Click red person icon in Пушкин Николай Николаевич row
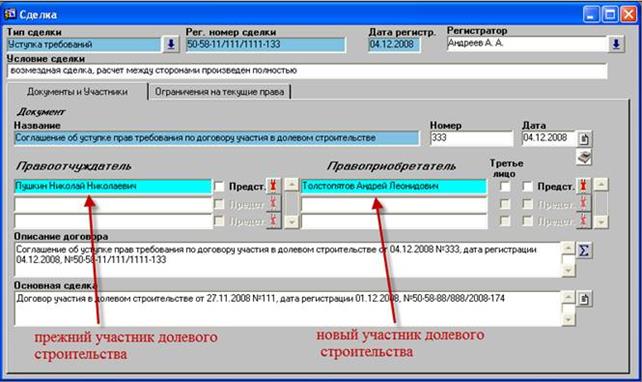This screenshot has width=642, height=382. 274,186
